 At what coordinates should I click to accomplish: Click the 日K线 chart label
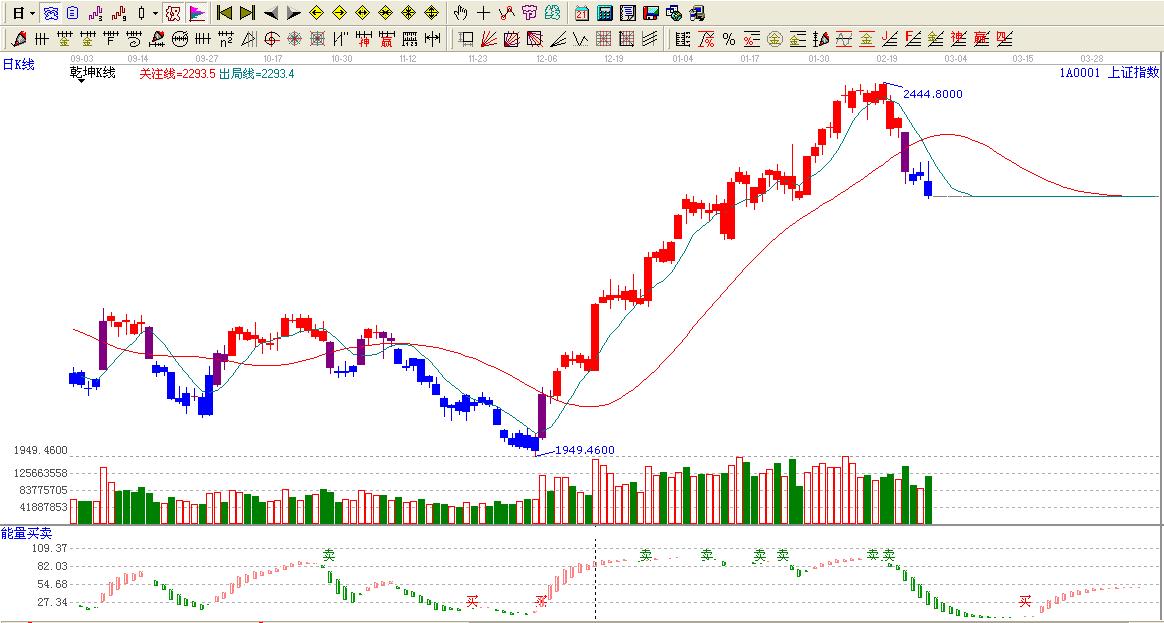(18, 64)
